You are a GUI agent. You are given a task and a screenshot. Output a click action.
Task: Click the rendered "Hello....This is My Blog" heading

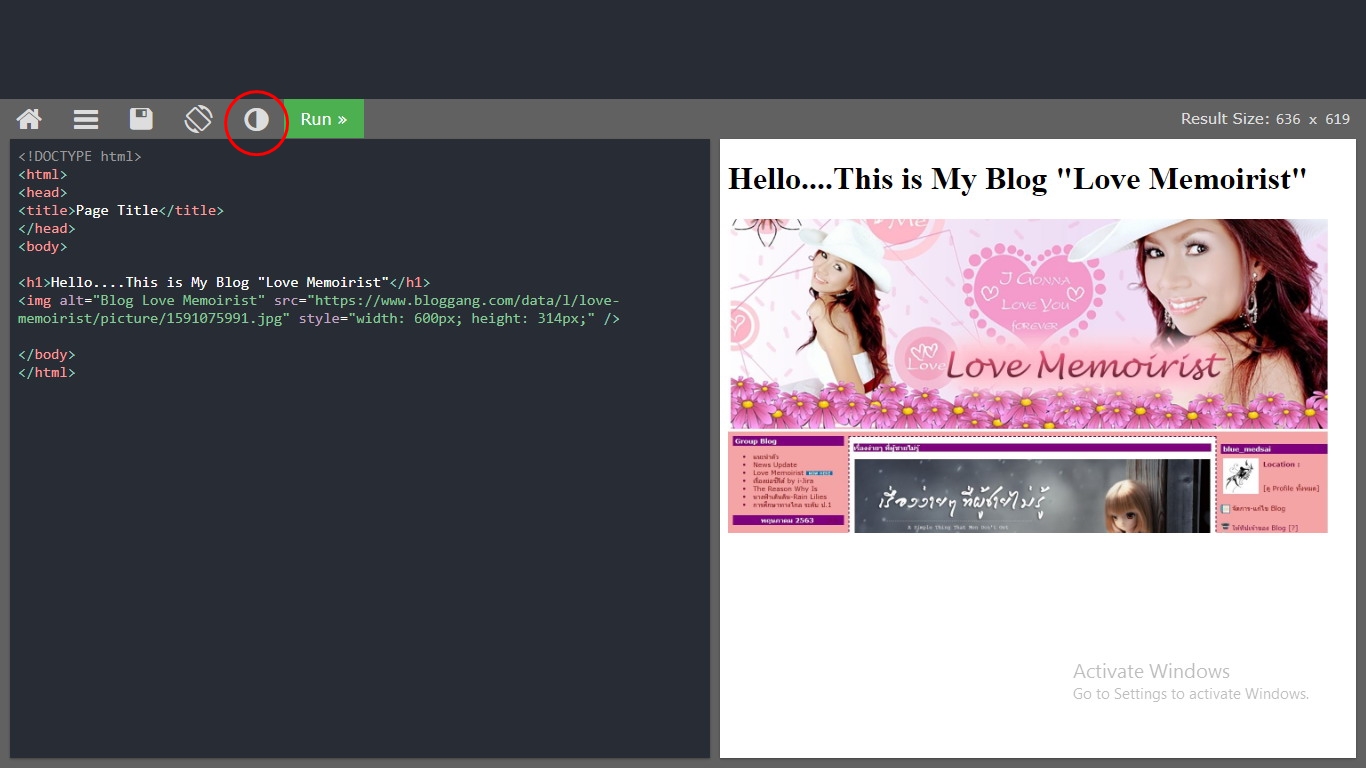pos(1018,179)
